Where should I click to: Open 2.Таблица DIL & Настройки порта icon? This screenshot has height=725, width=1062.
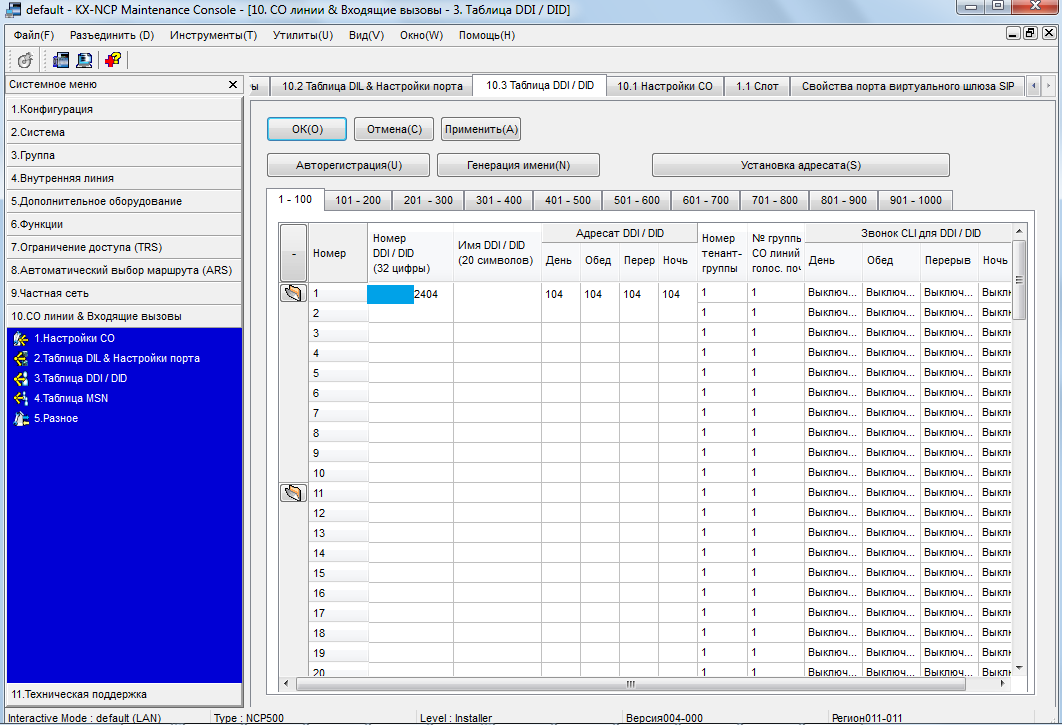tap(20, 359)
